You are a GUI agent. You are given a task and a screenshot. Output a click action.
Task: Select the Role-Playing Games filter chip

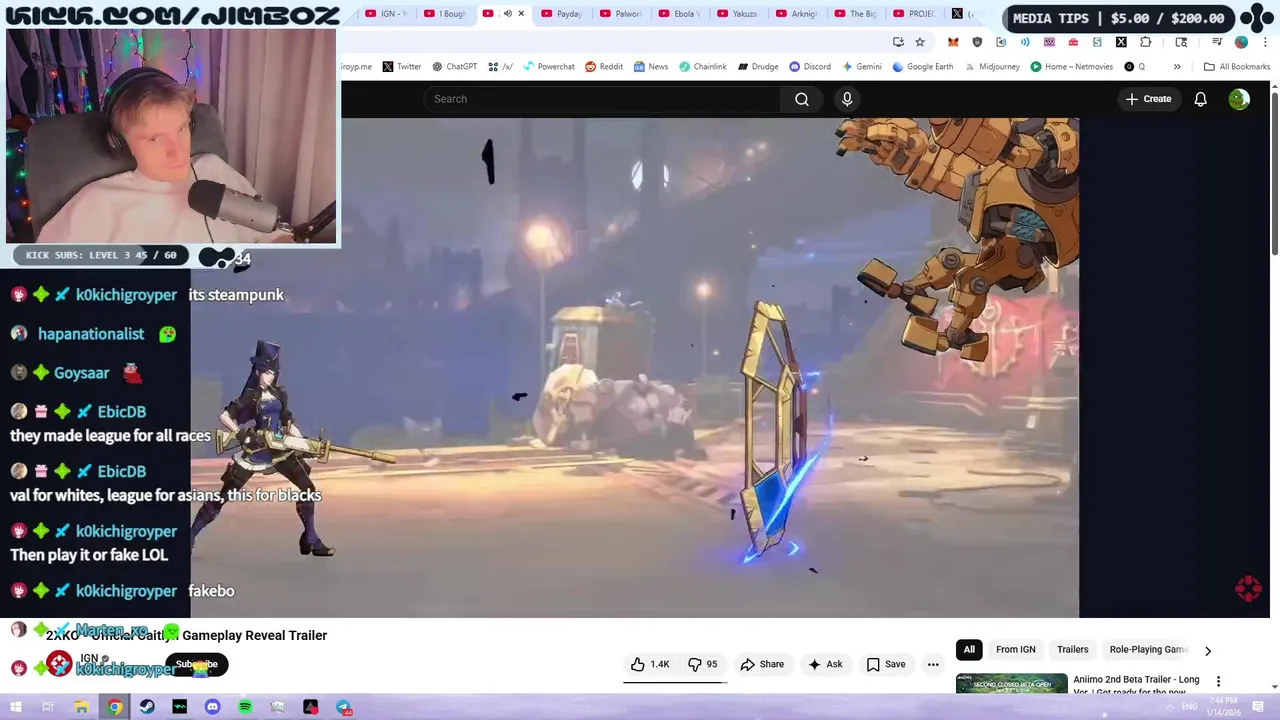(x=1148, y=650)
